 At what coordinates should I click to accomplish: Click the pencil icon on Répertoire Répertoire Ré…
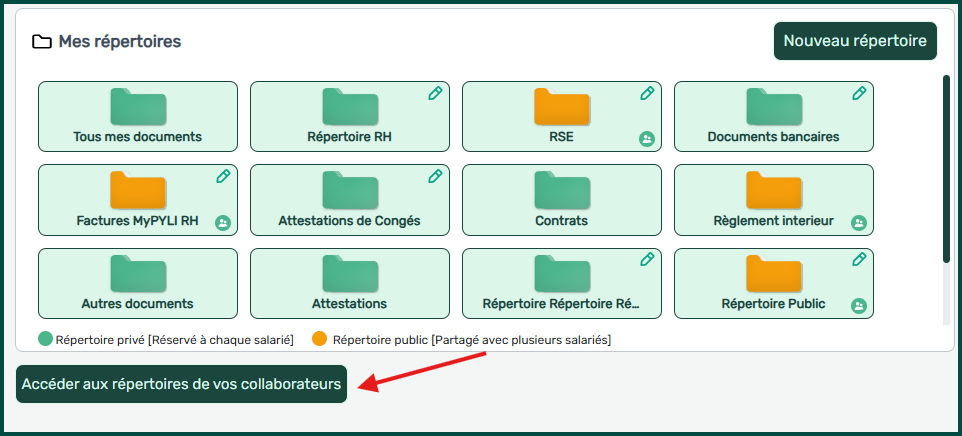click(x=647, y=260)
